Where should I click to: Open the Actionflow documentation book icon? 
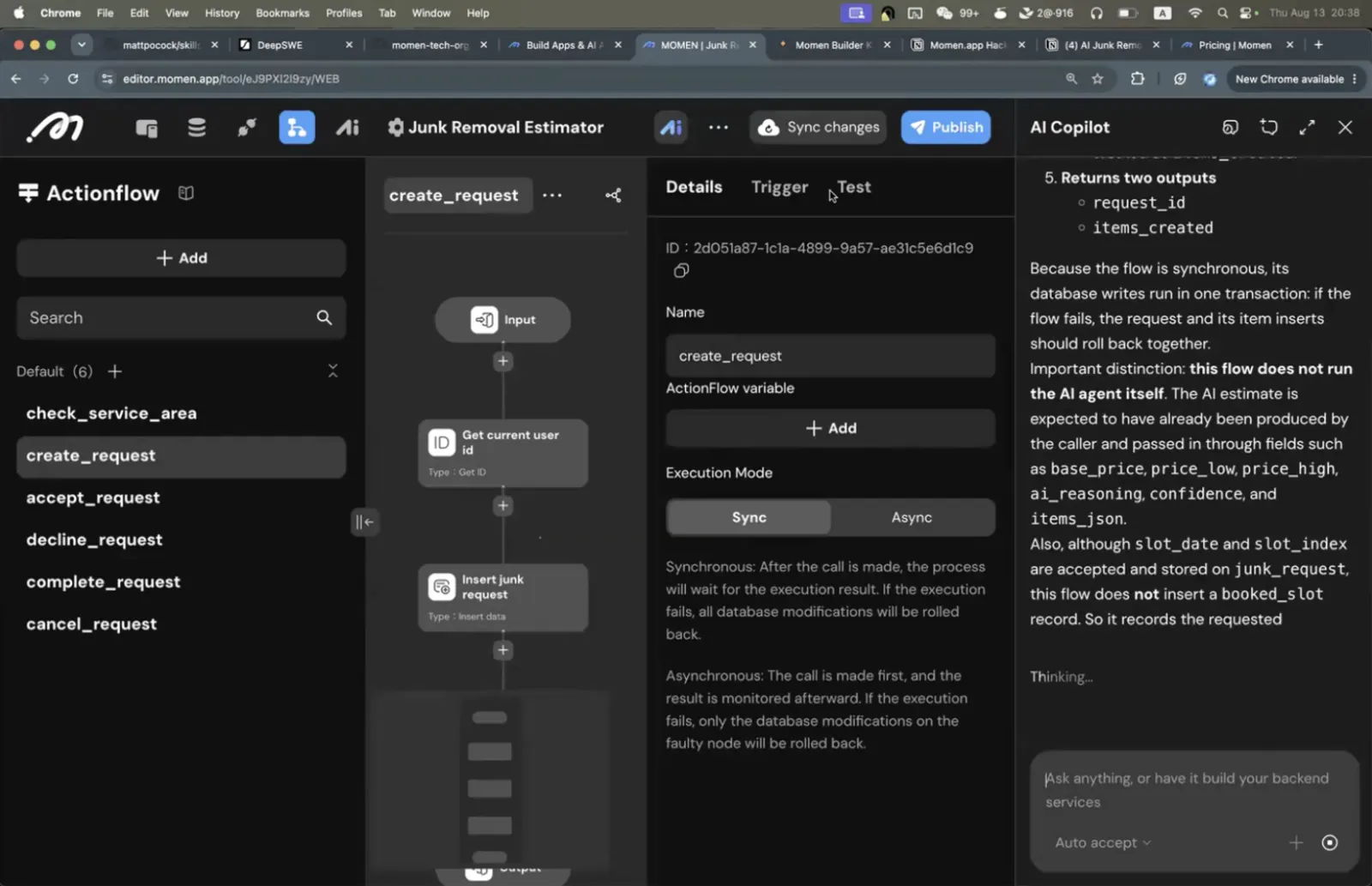[186, 193]
